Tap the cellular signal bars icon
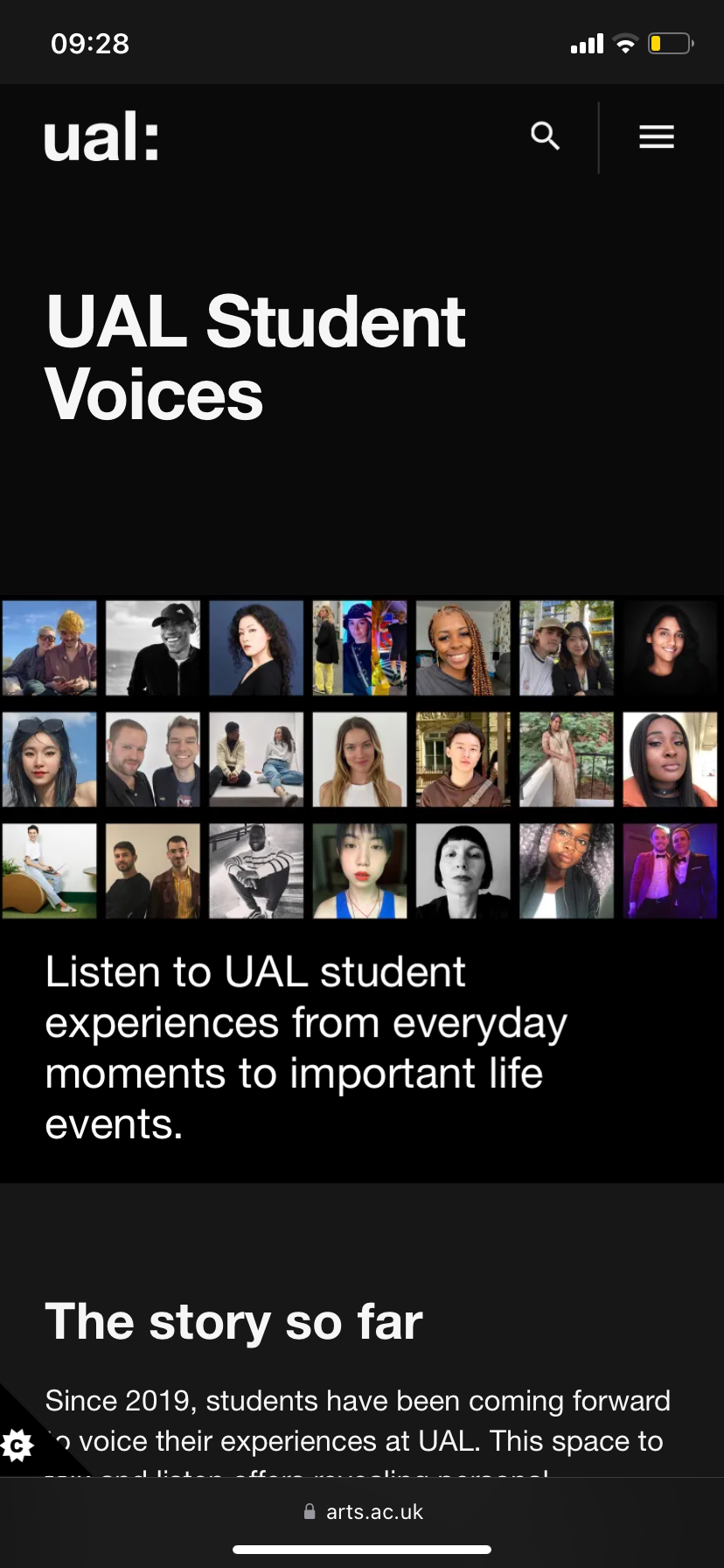 587,44
